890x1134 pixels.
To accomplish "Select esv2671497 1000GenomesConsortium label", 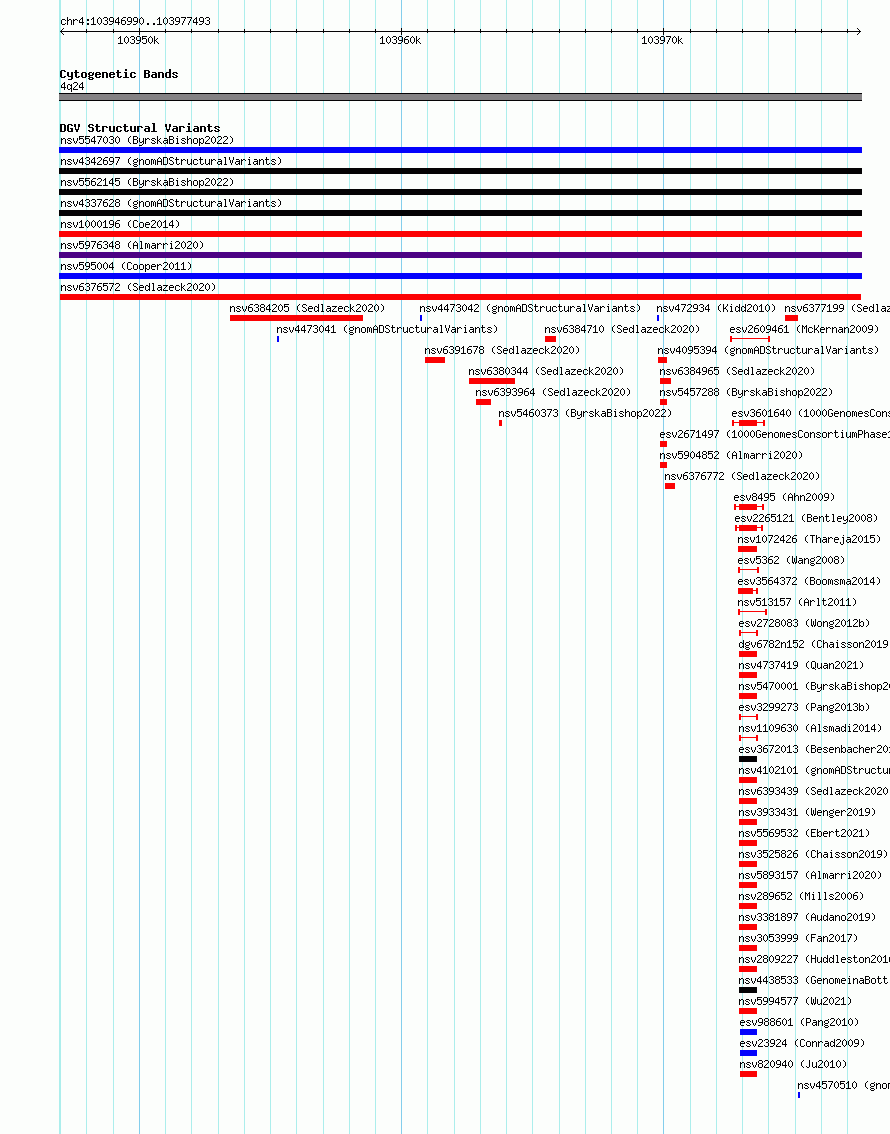I will tap(774, 434).
